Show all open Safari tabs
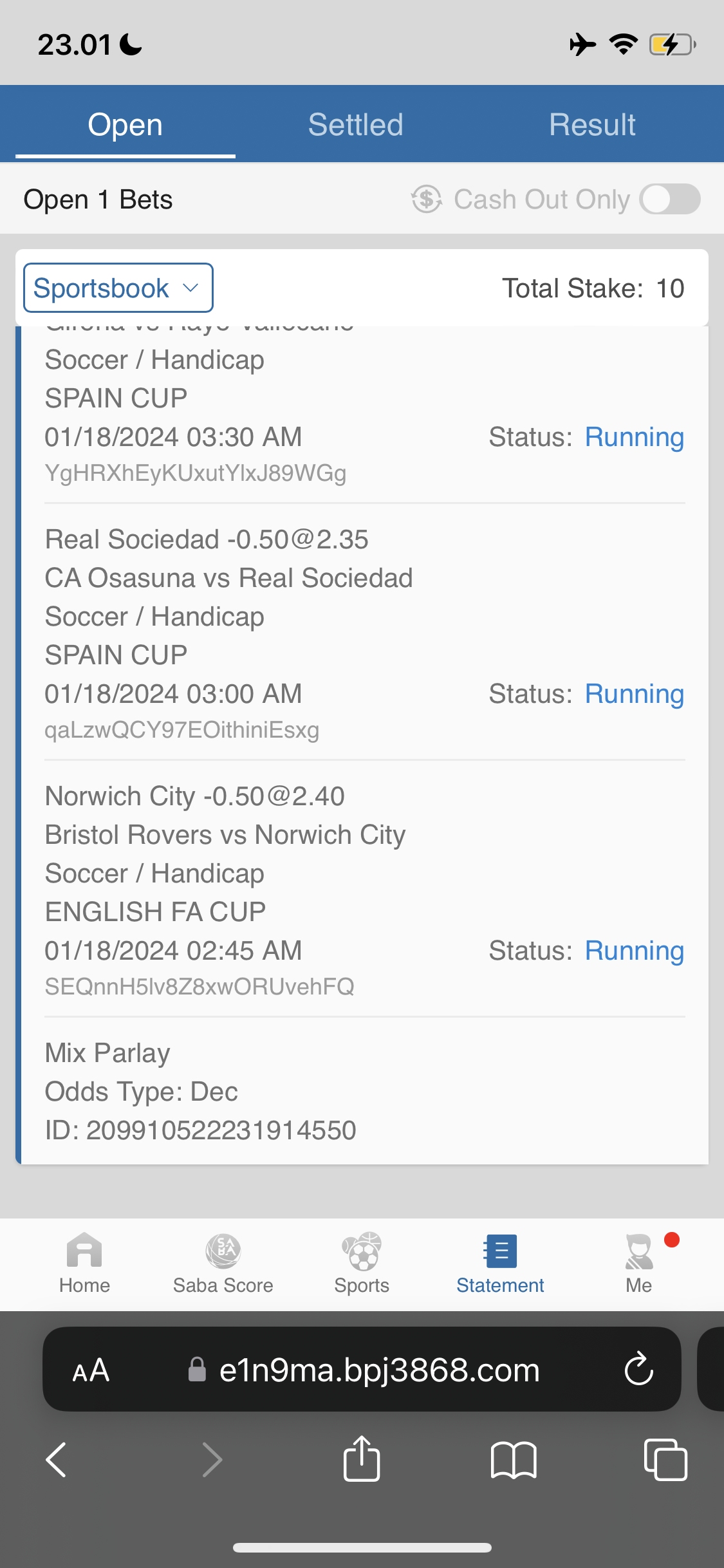724x1568 pixels. point(665,1459)
